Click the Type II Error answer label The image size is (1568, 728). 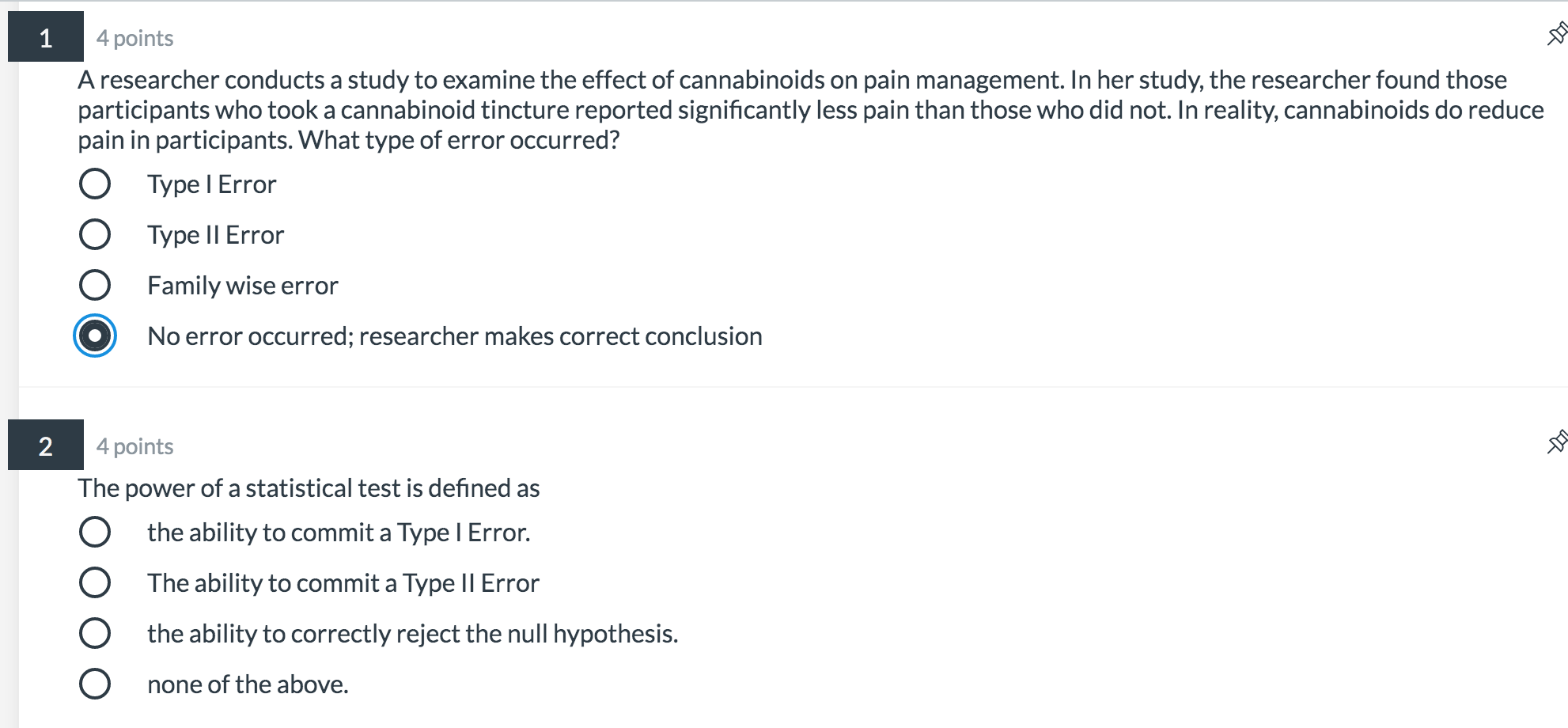click(x=215, y=235)
